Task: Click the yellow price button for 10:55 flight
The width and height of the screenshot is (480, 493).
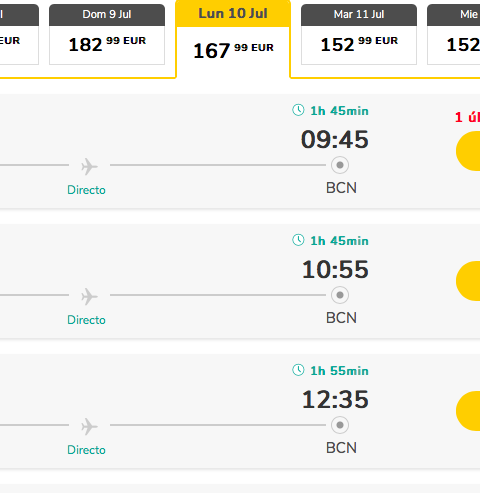Action: point(468,281)
